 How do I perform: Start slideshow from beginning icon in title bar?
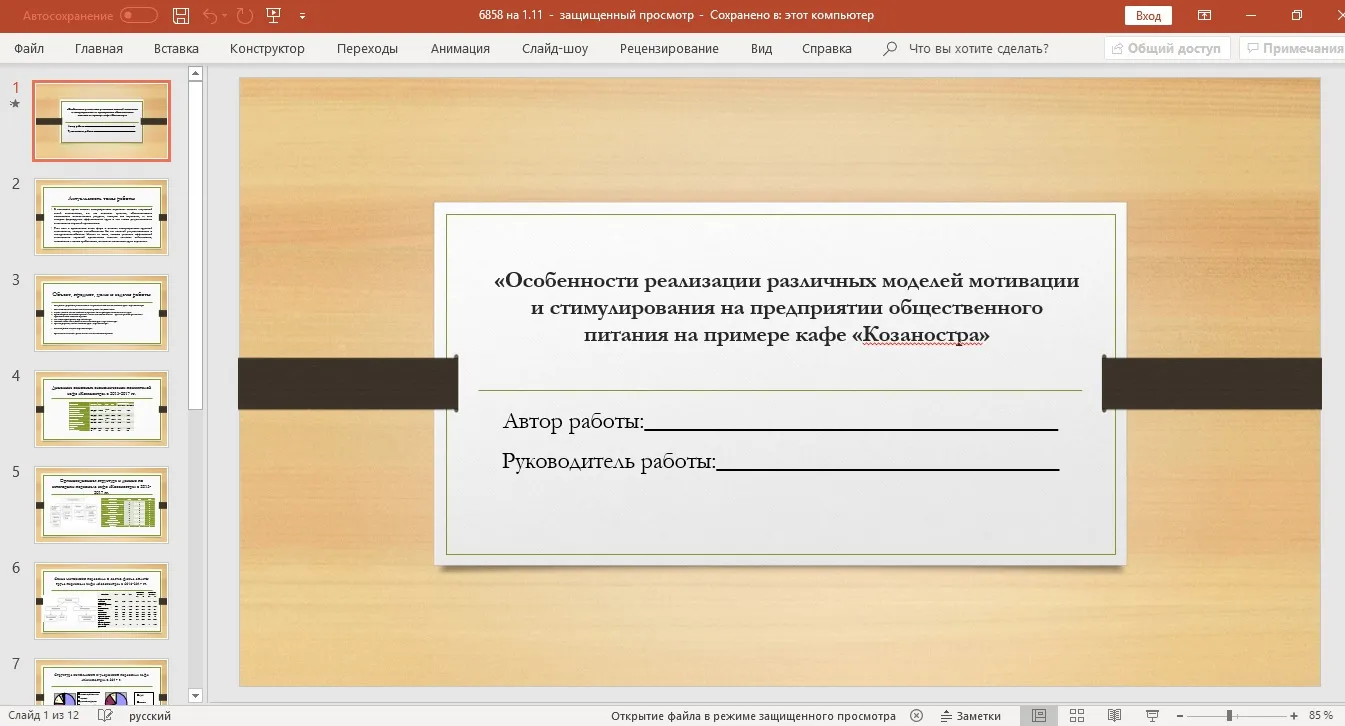tap(274, 15)
